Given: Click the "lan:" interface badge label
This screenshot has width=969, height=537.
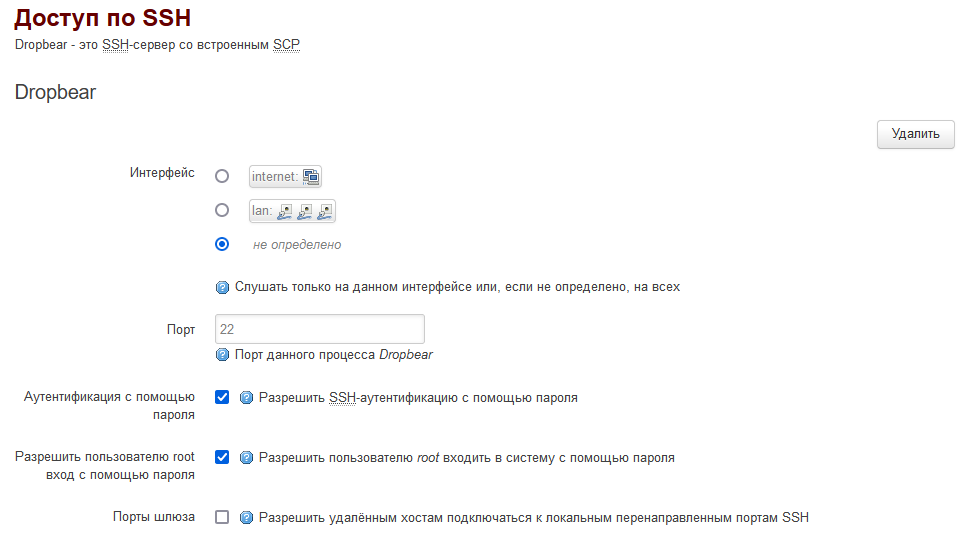Looking at the screenshot, I should pyautogui.click(x=263, y=211).
